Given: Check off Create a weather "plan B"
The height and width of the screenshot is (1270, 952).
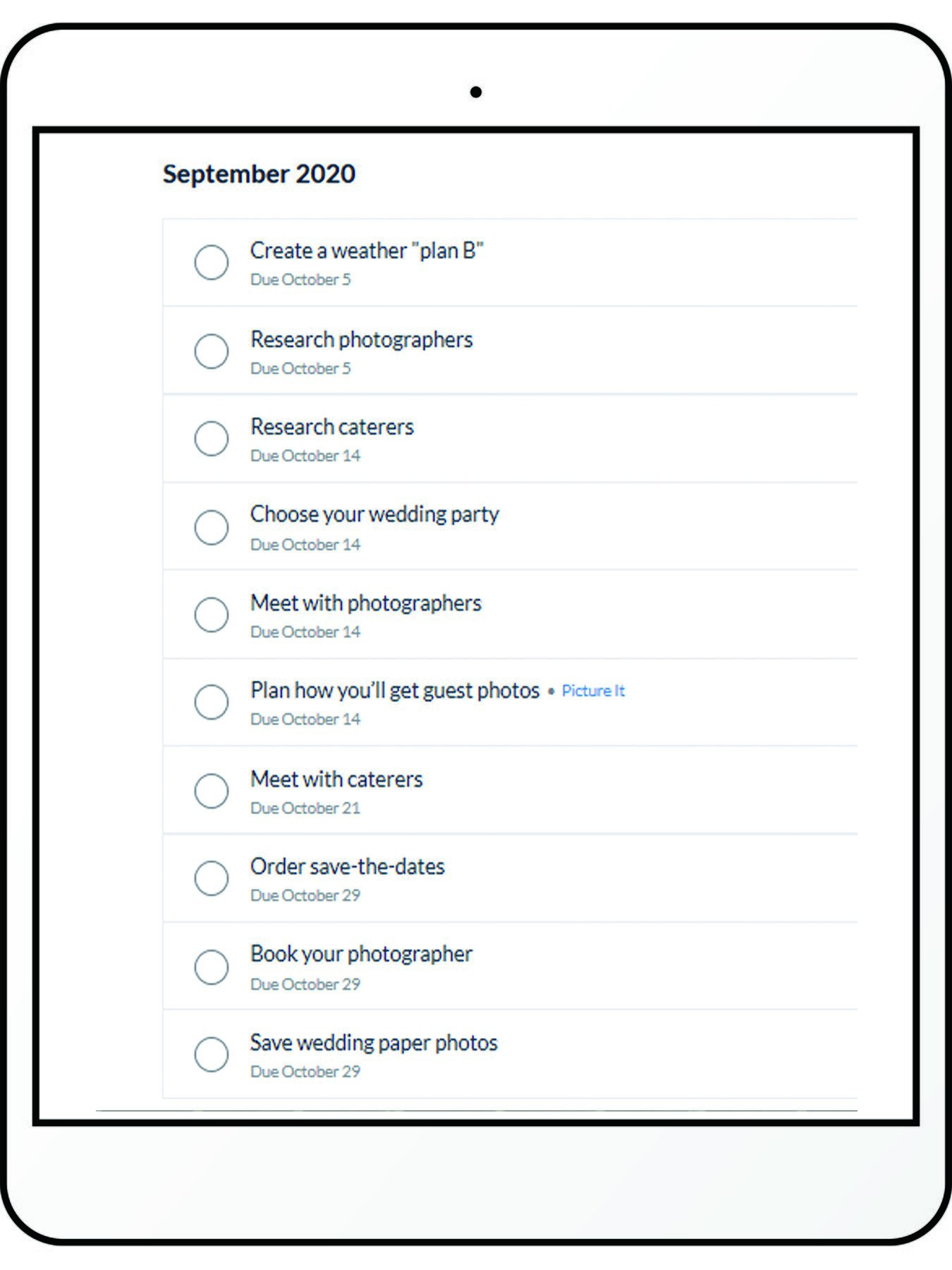Looking at the screenshot, I should coord(211,262).
